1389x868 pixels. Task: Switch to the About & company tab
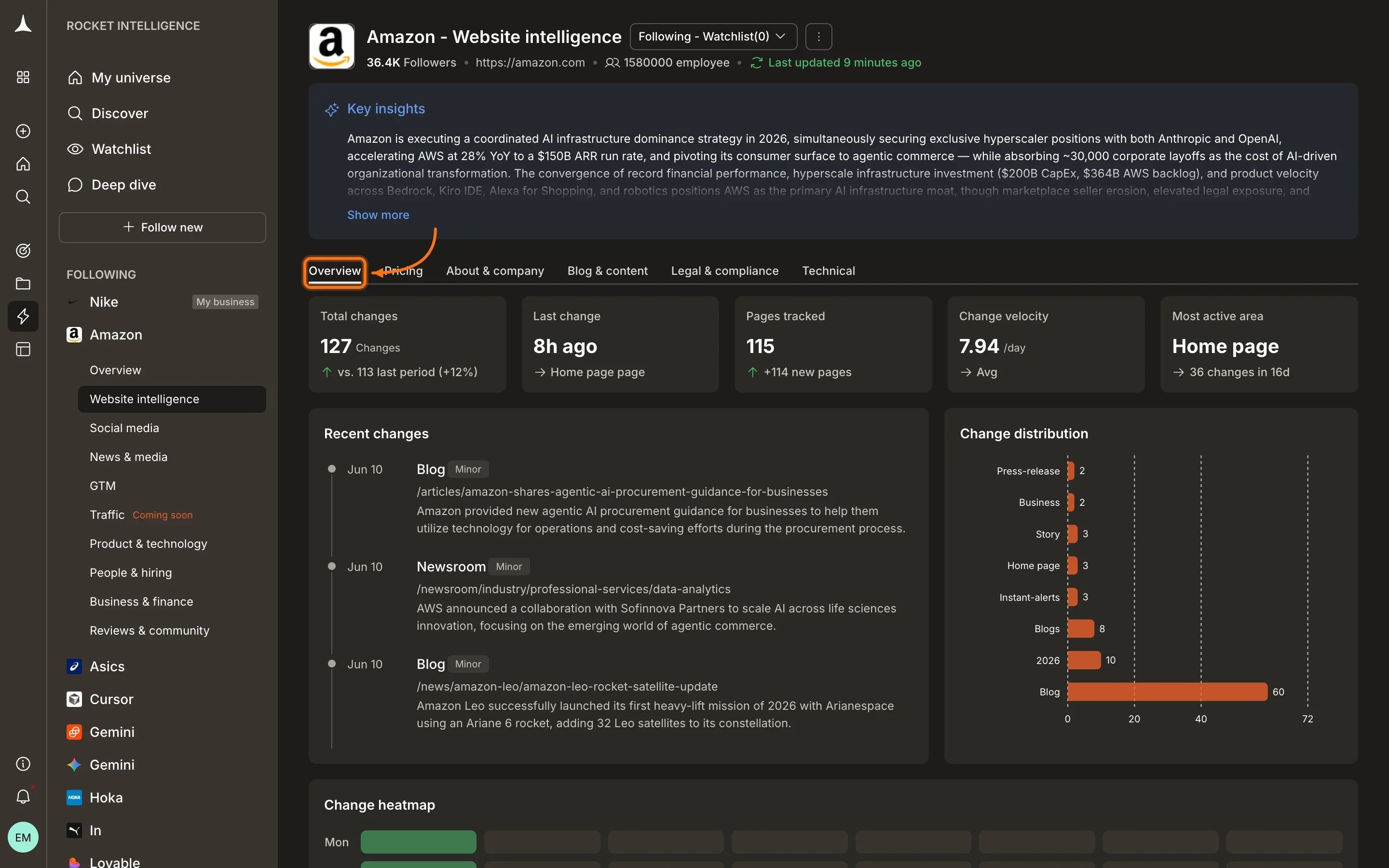[x=495, y=271]
